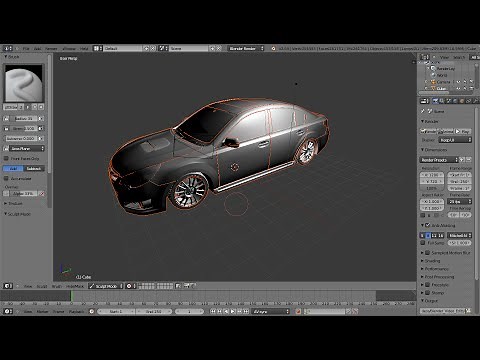
Task: Adjust the brush Strength slider
Action: point(24,128)
